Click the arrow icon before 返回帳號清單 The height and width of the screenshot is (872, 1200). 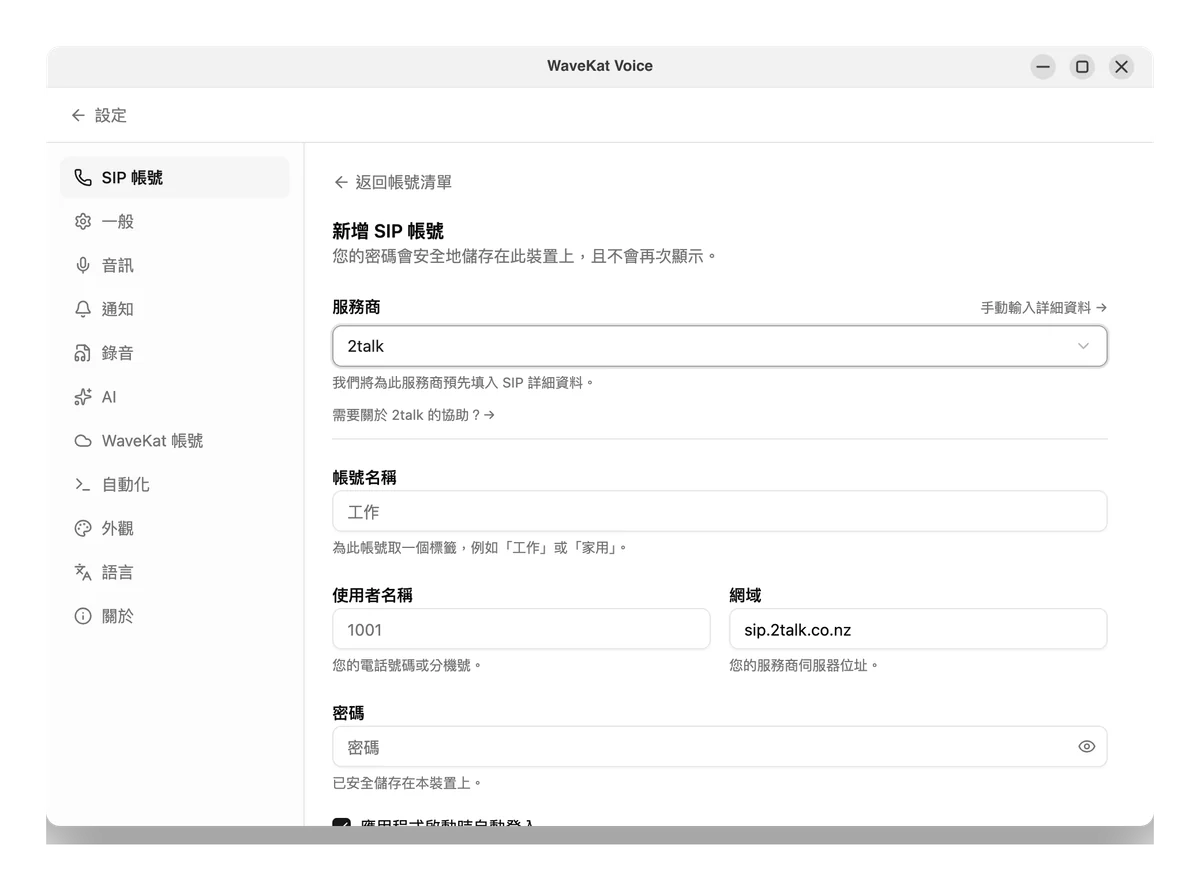coord(341,182)
